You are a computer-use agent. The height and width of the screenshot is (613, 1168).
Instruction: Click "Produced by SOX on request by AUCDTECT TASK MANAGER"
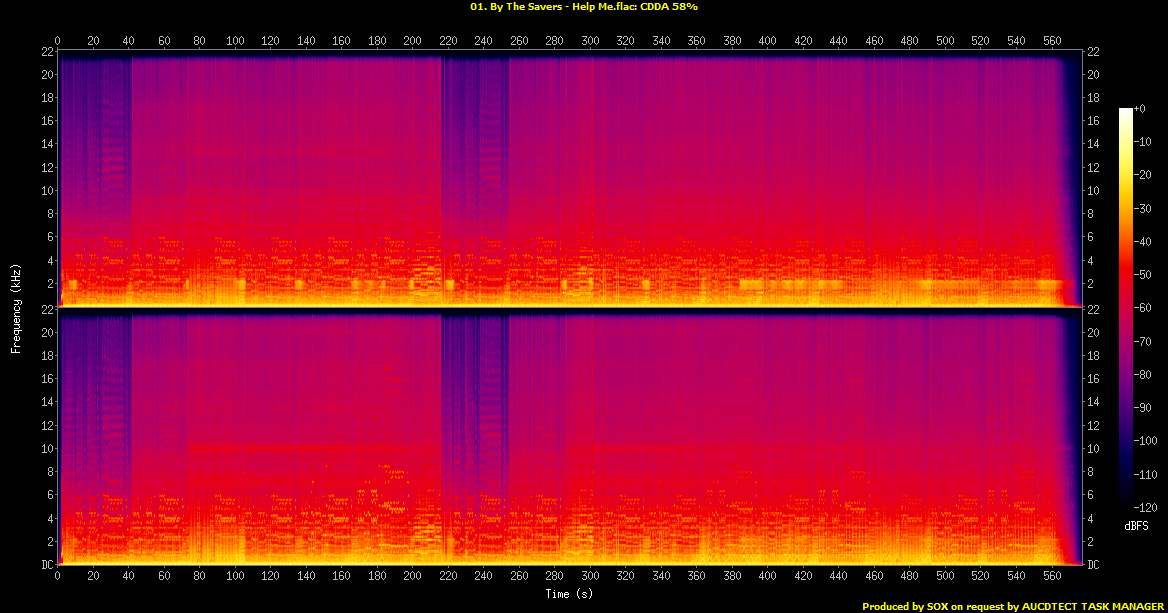coord(1013,607)
